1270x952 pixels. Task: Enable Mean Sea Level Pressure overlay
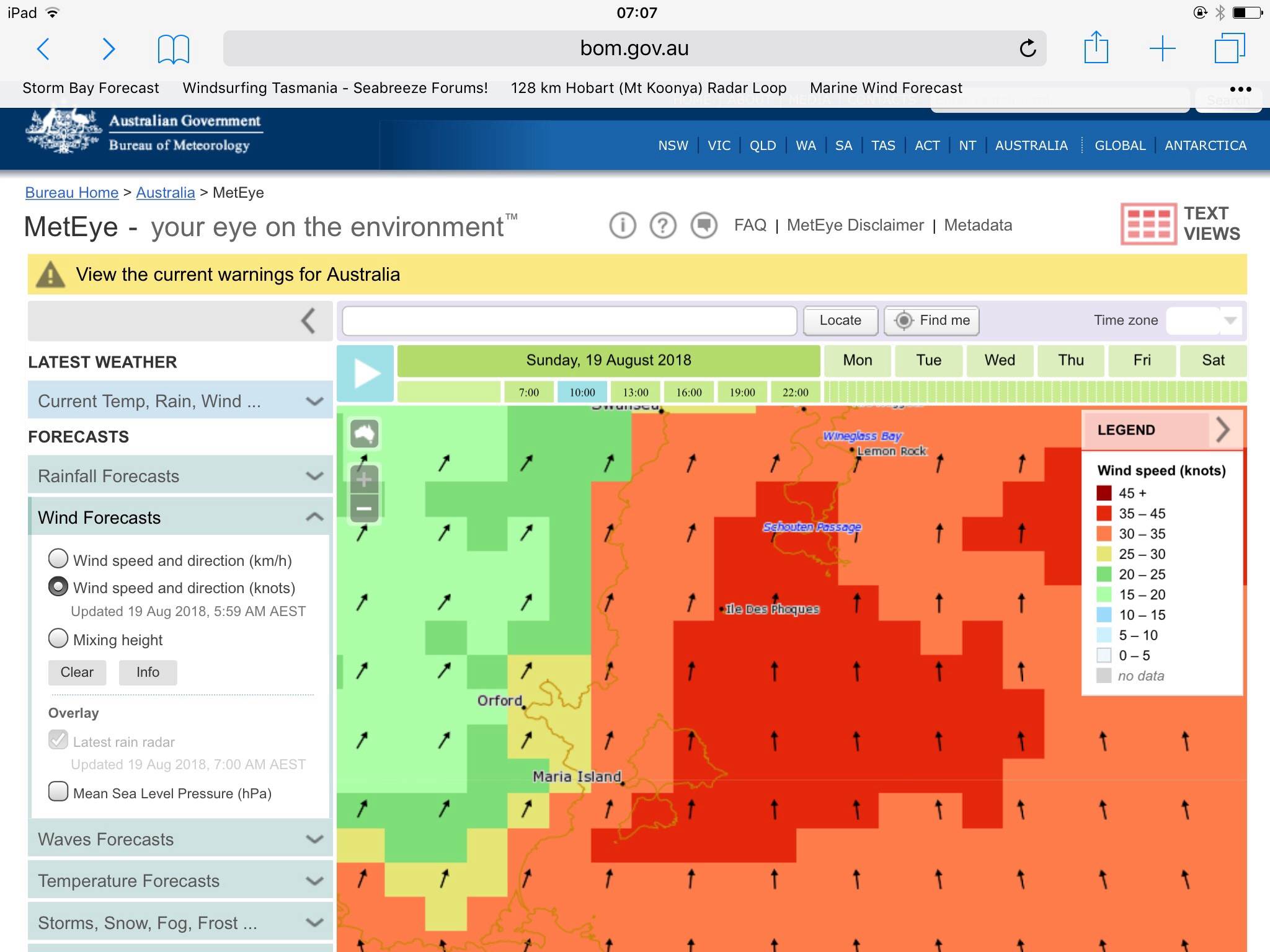click(58, 792)
